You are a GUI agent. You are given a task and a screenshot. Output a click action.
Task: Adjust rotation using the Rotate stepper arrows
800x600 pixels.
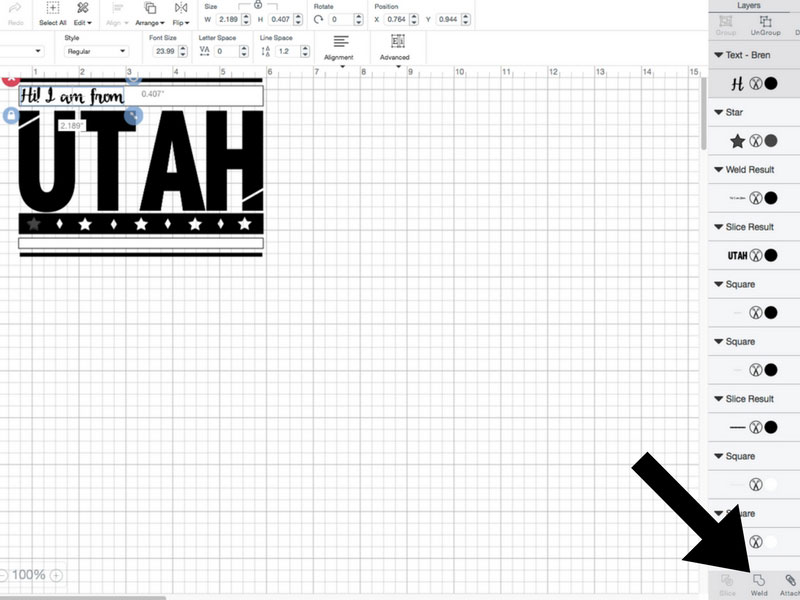[x=359, y=19]
